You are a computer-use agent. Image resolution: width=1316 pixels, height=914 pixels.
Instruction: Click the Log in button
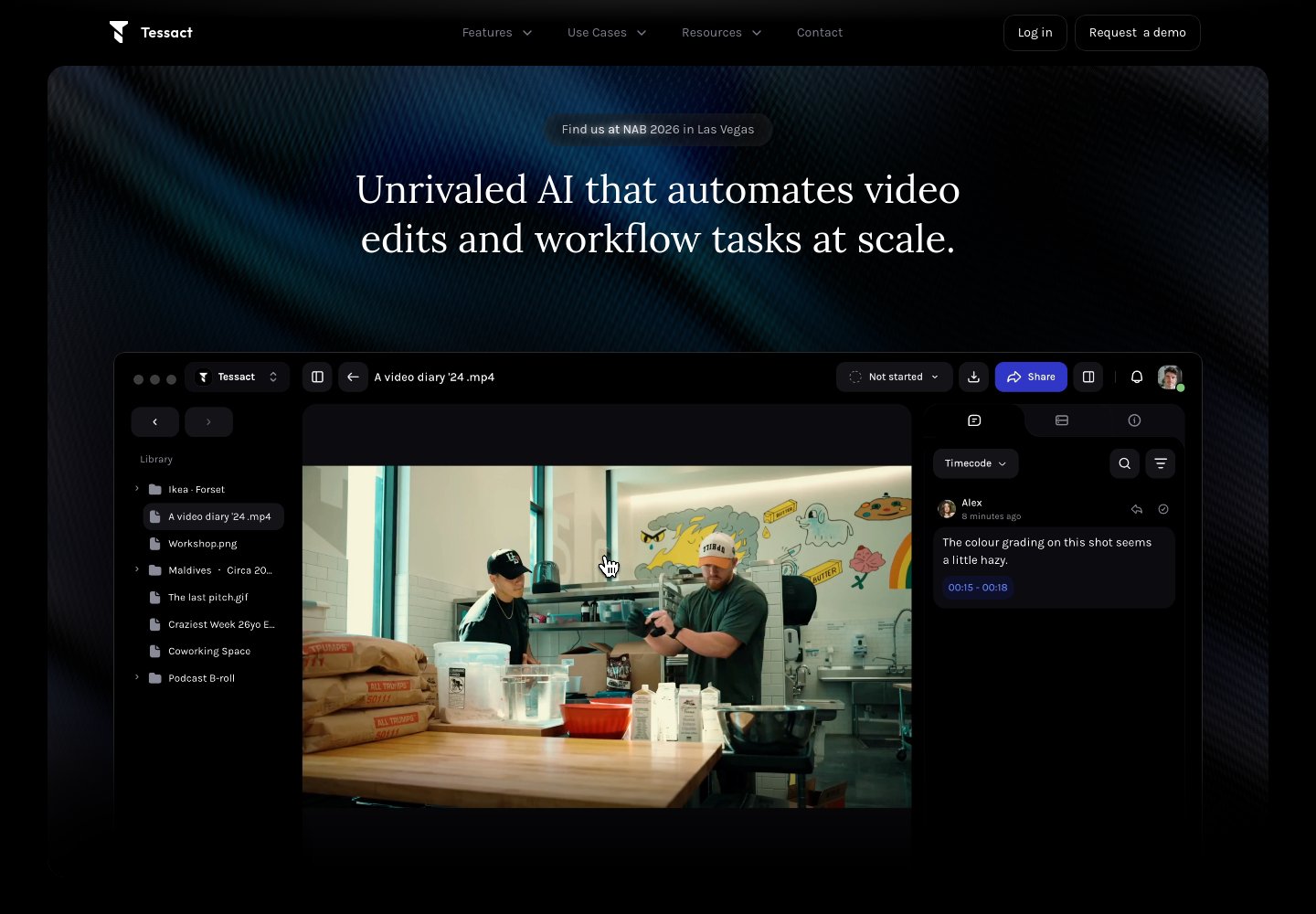point(1035,33)
